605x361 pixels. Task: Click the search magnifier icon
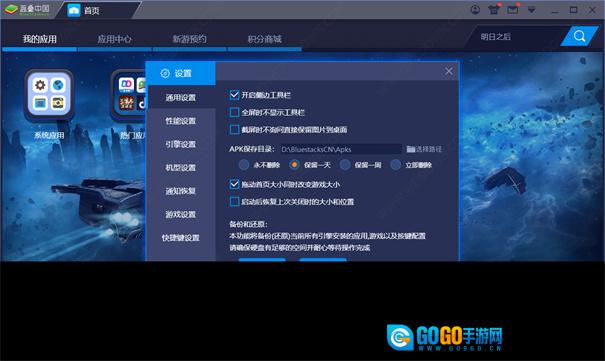[579, 36]
